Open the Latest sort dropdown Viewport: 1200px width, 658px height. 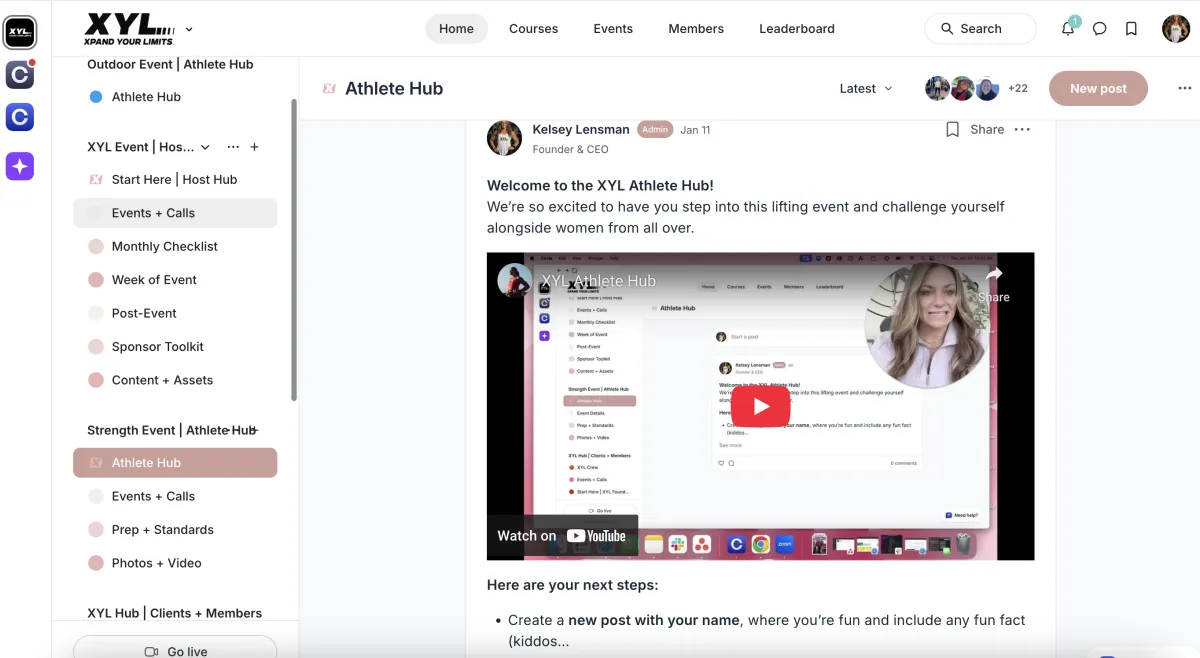[866, 88]
